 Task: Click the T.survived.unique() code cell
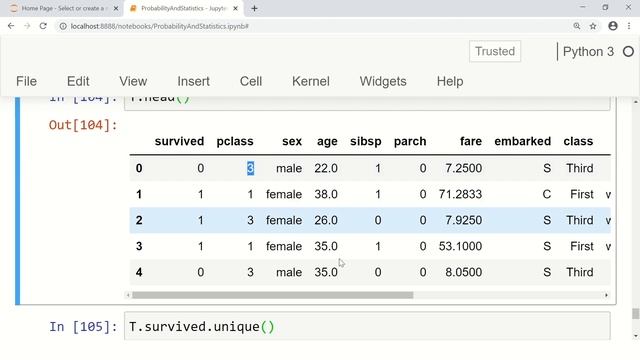(x=367, y=326)
